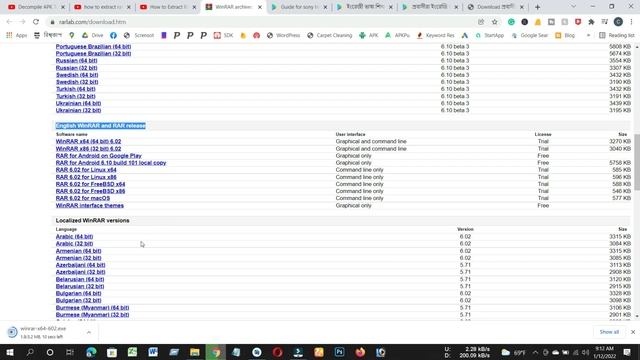Click Show all downloads
Viewport: 640px width, 360px height.
[x=609, y=332]
